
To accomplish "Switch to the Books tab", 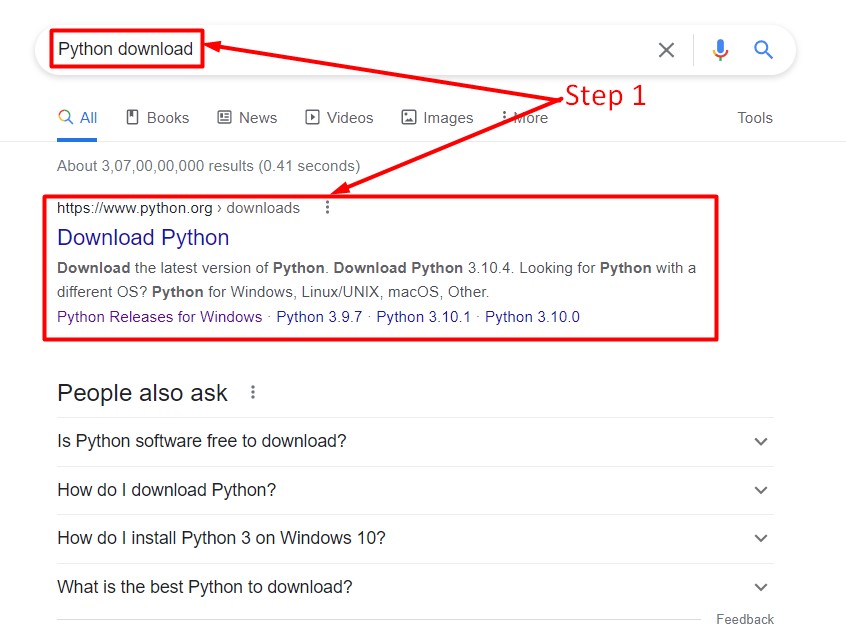I will (158, 118).
